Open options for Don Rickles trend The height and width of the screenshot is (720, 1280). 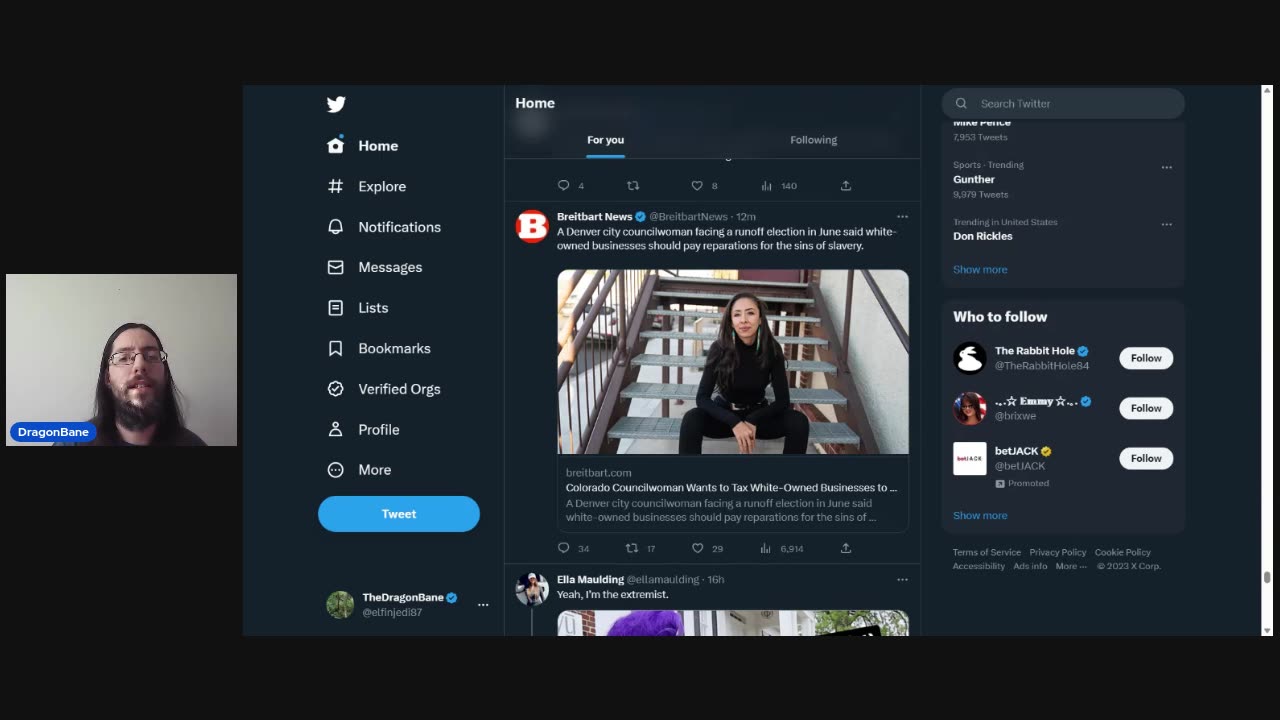[1166, 224]
